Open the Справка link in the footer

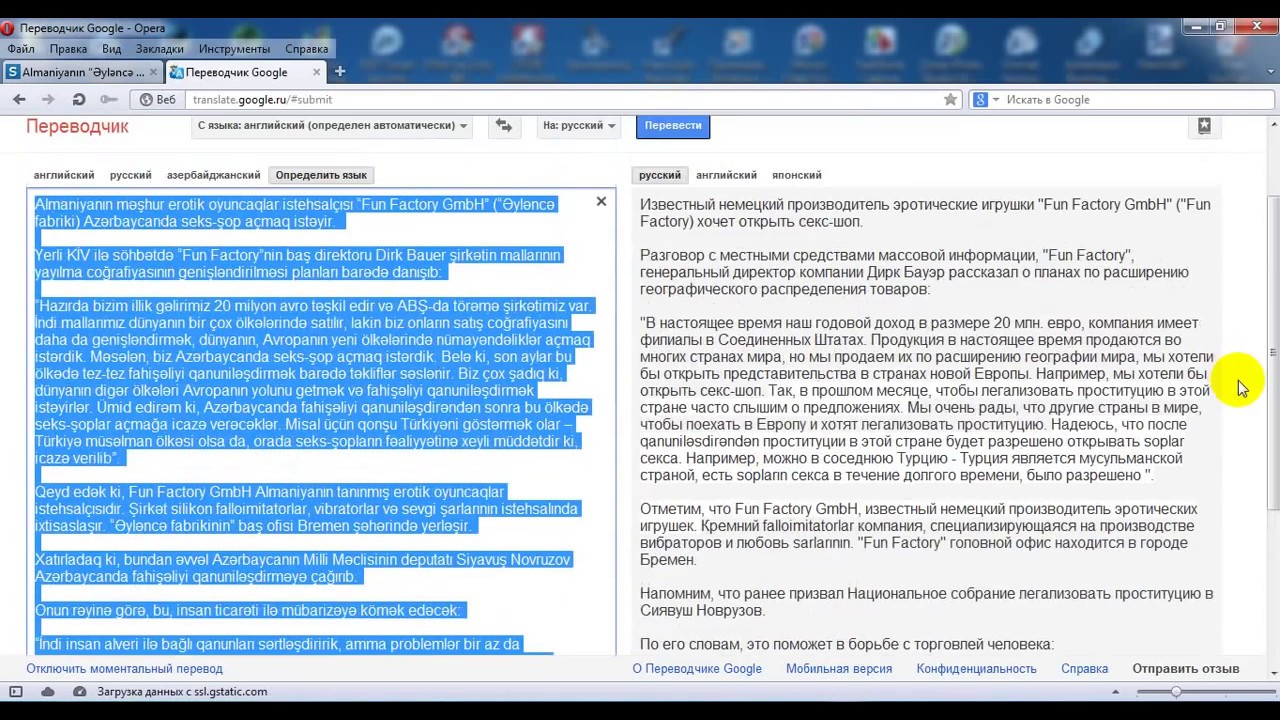pos(1084,668)
